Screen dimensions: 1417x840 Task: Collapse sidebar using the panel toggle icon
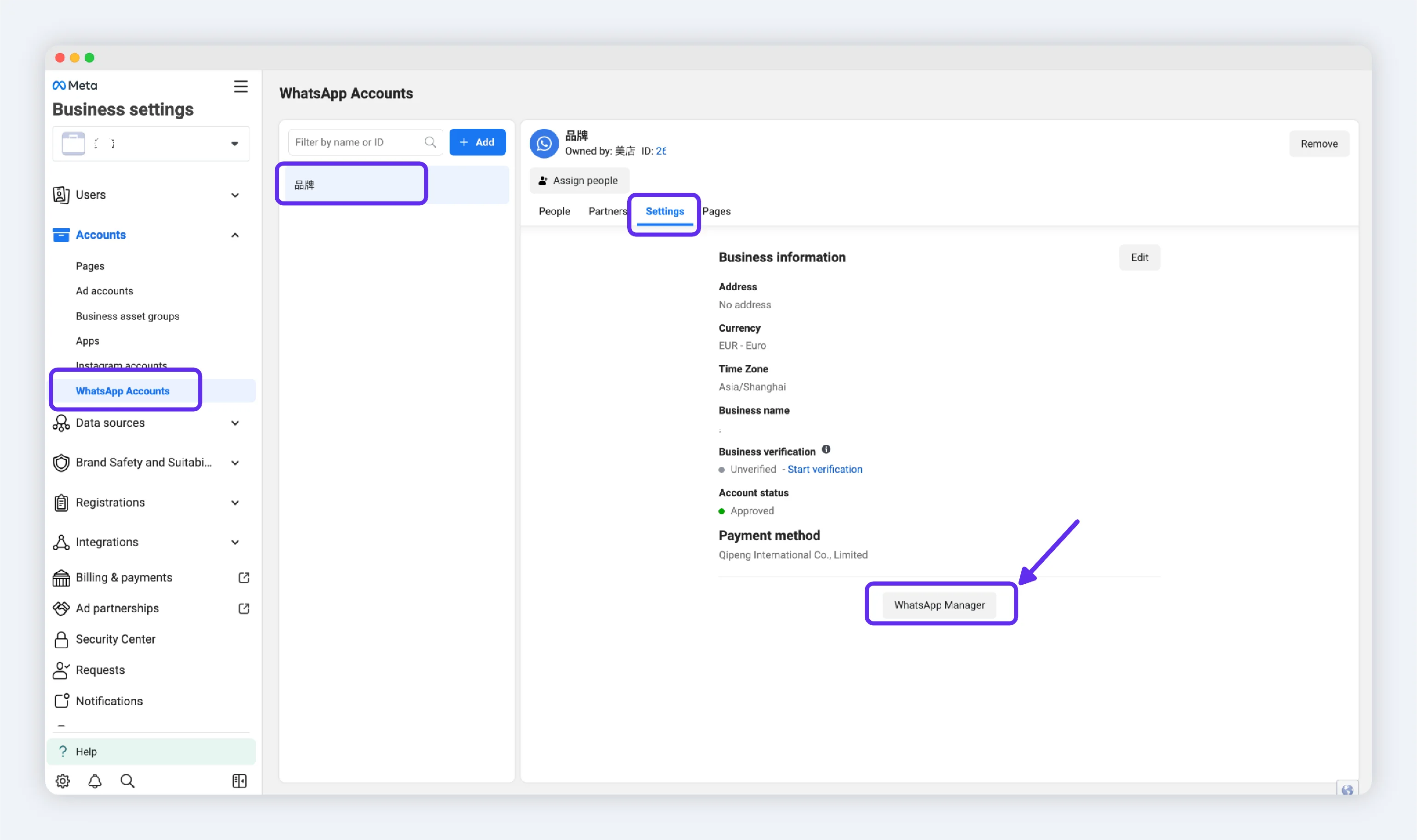tap(239, 781)
